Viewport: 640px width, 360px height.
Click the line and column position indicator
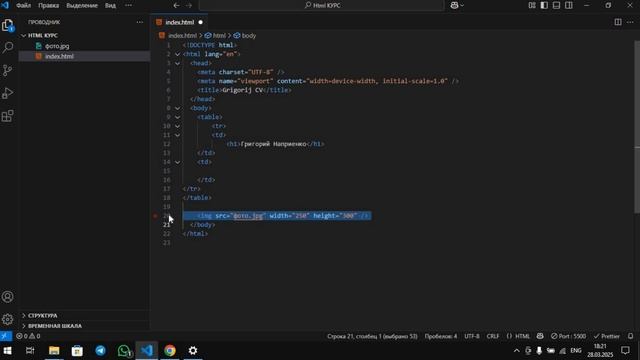372,336
